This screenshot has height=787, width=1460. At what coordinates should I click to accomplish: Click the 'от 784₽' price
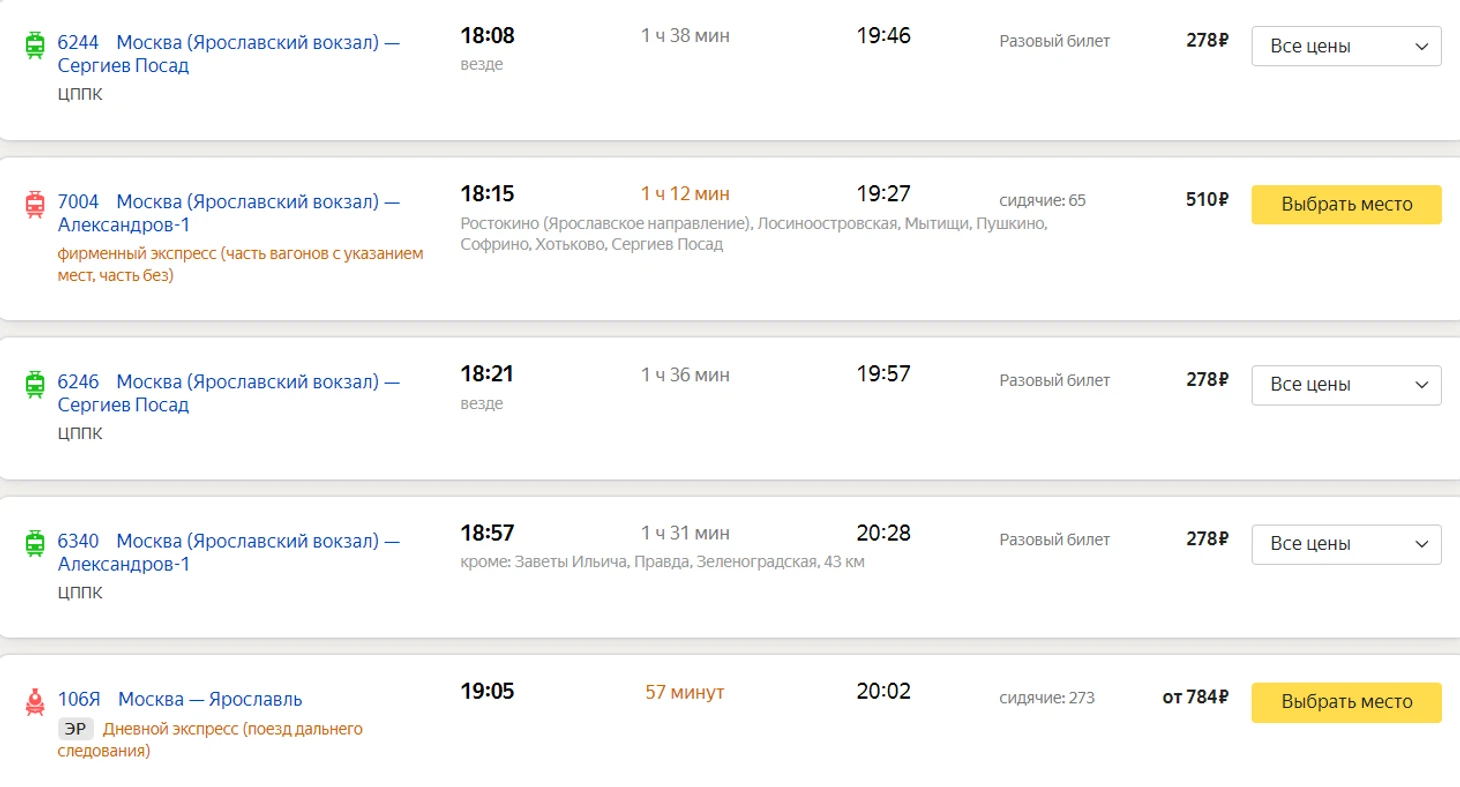pyautogui.click(x=1195, y=697)
